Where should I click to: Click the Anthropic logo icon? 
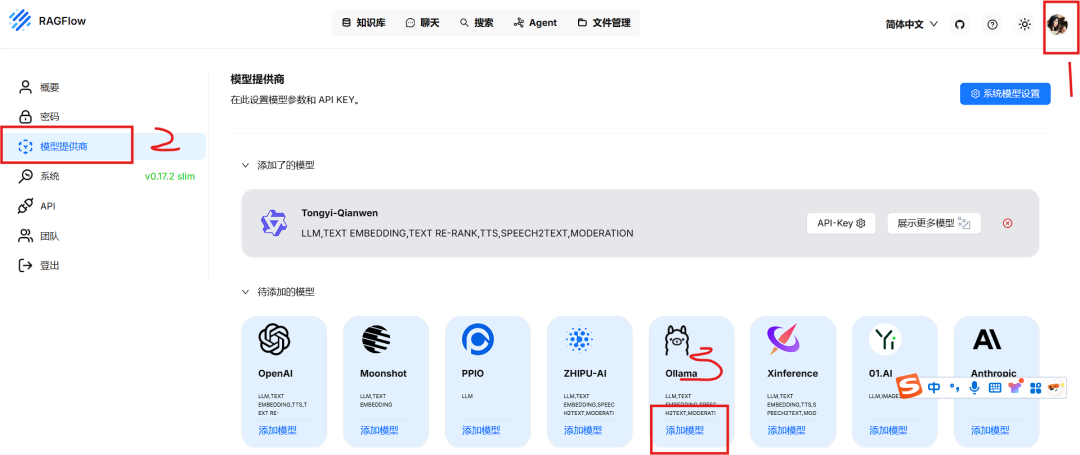click(x=987, y=339)
